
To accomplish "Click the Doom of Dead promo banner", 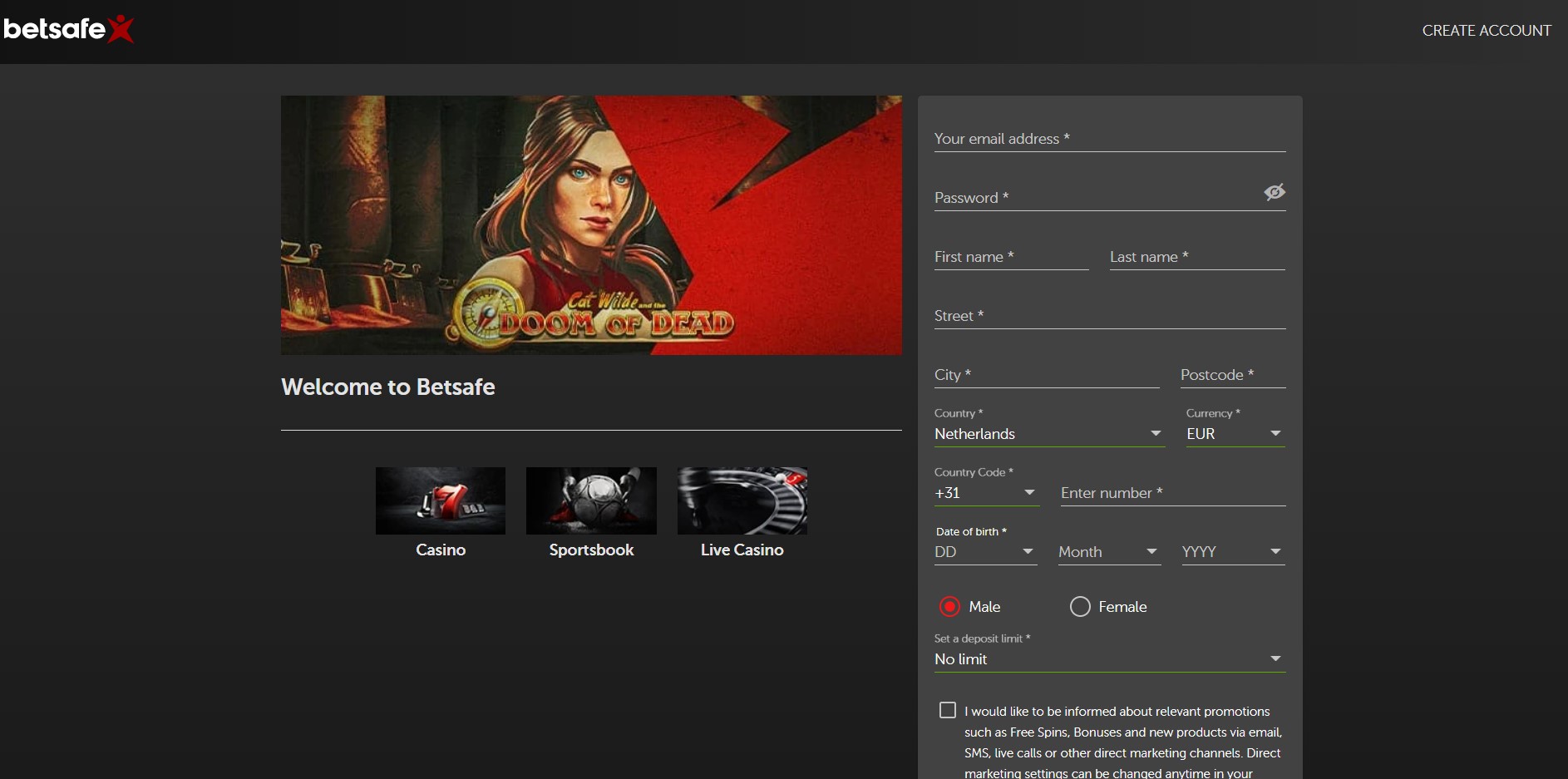I will [591, 225].
